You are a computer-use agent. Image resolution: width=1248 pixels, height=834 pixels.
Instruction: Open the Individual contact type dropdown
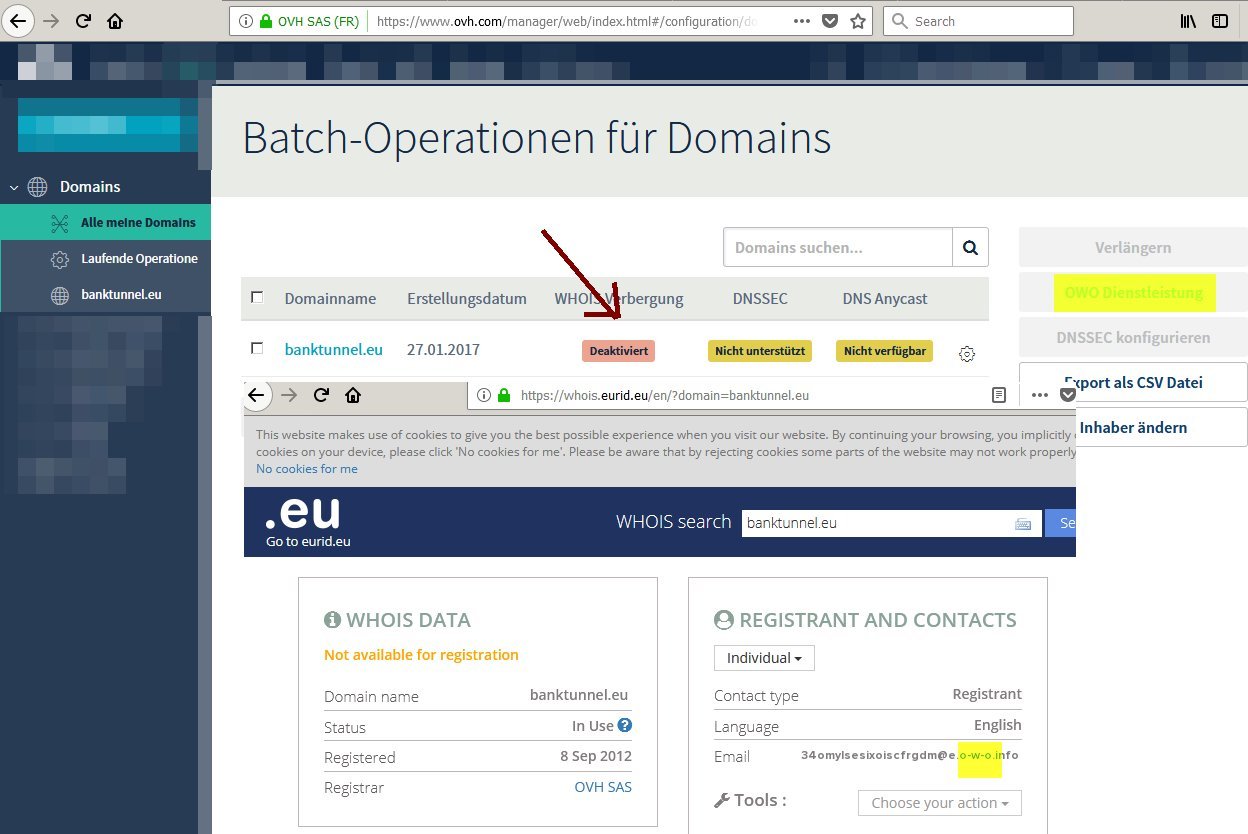click(764, 658)
